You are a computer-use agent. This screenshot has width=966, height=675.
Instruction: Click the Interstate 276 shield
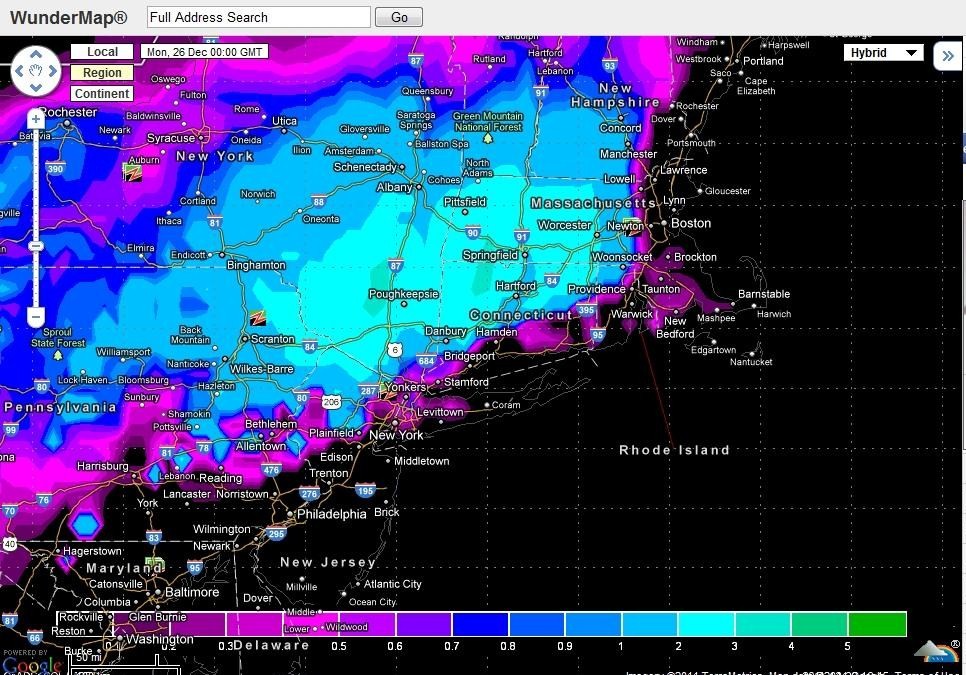(309, 493)
